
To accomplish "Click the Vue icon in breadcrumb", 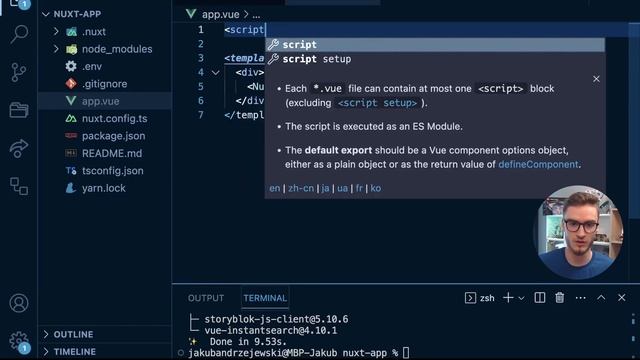I will click(191, 14).
